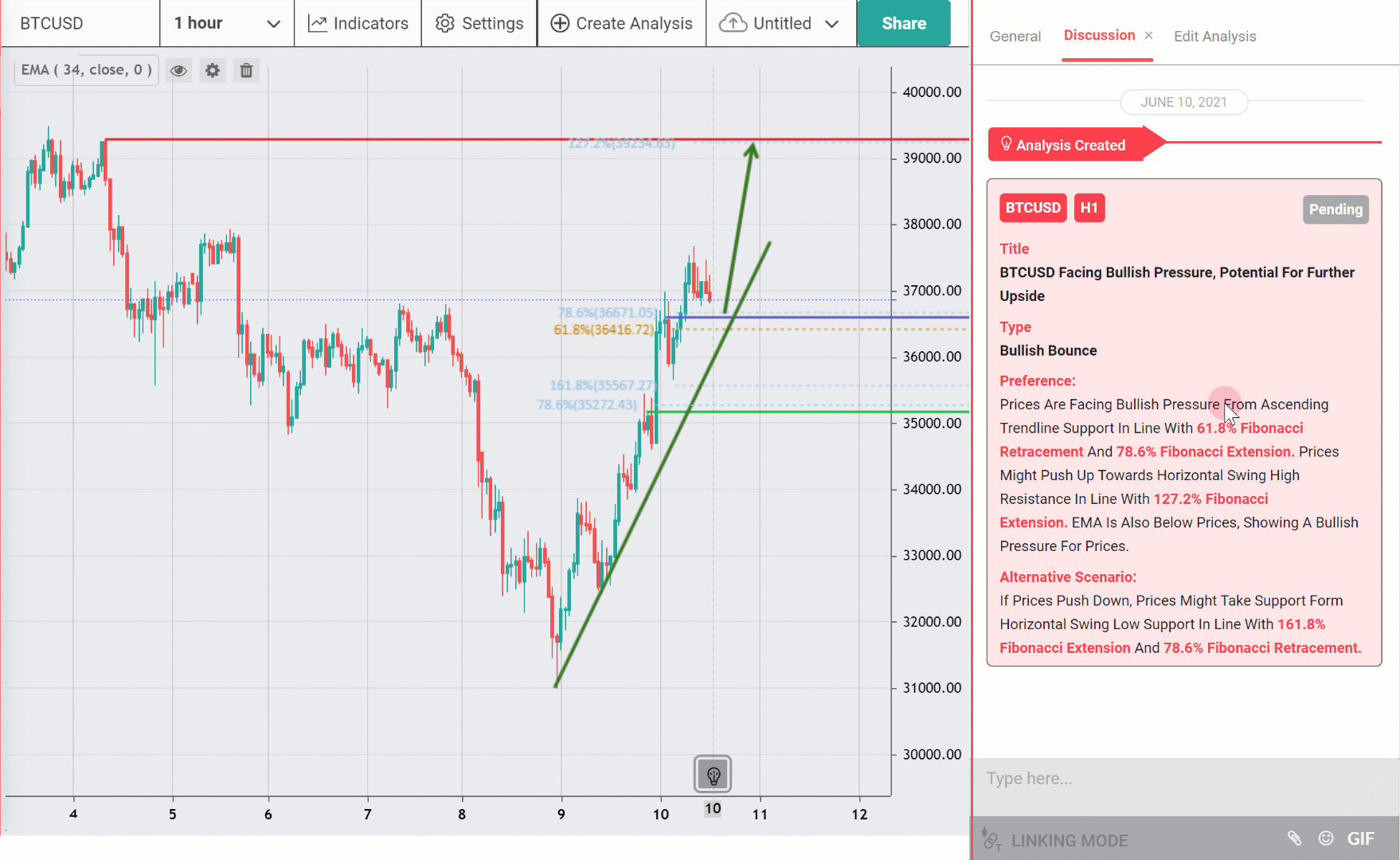
Task: Focus the Type here message field
Action: tap(1186, 778)
